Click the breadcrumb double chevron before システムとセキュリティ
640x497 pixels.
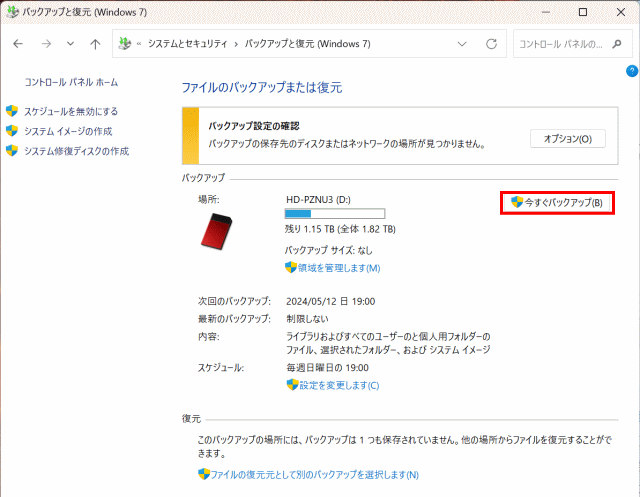tap(139, 44)
